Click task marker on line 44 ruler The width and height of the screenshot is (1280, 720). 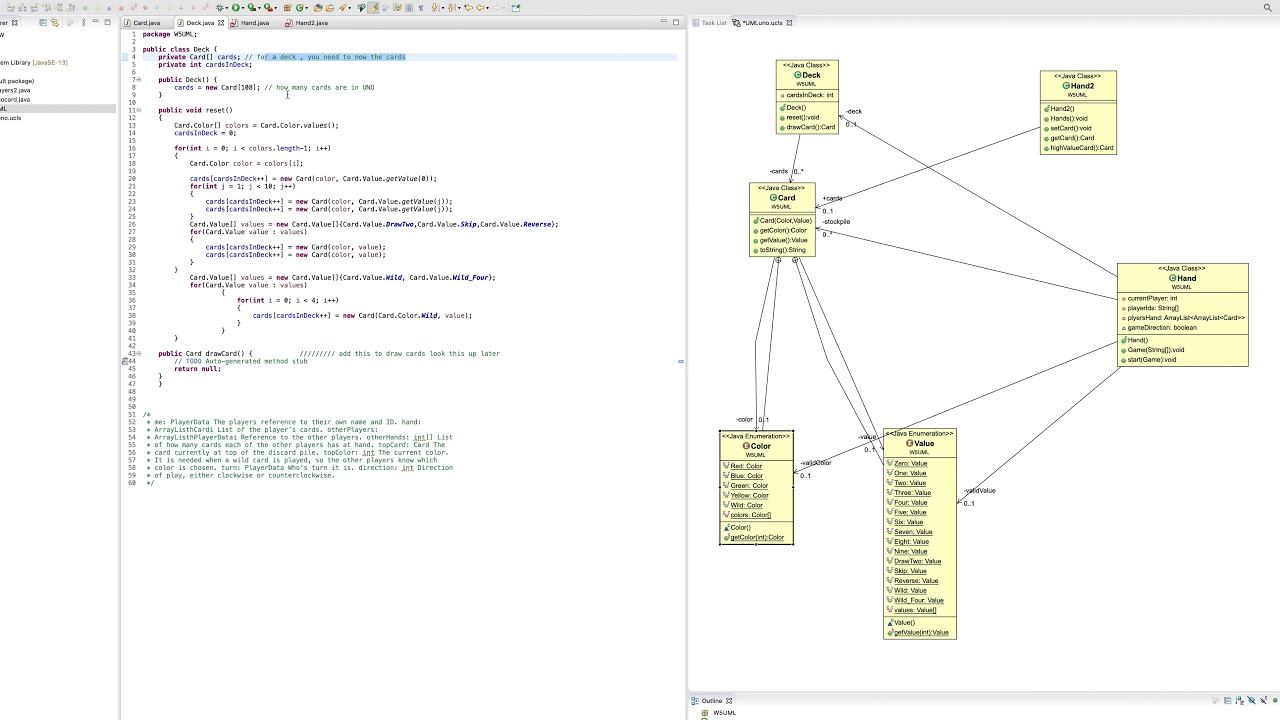[126, 361]
